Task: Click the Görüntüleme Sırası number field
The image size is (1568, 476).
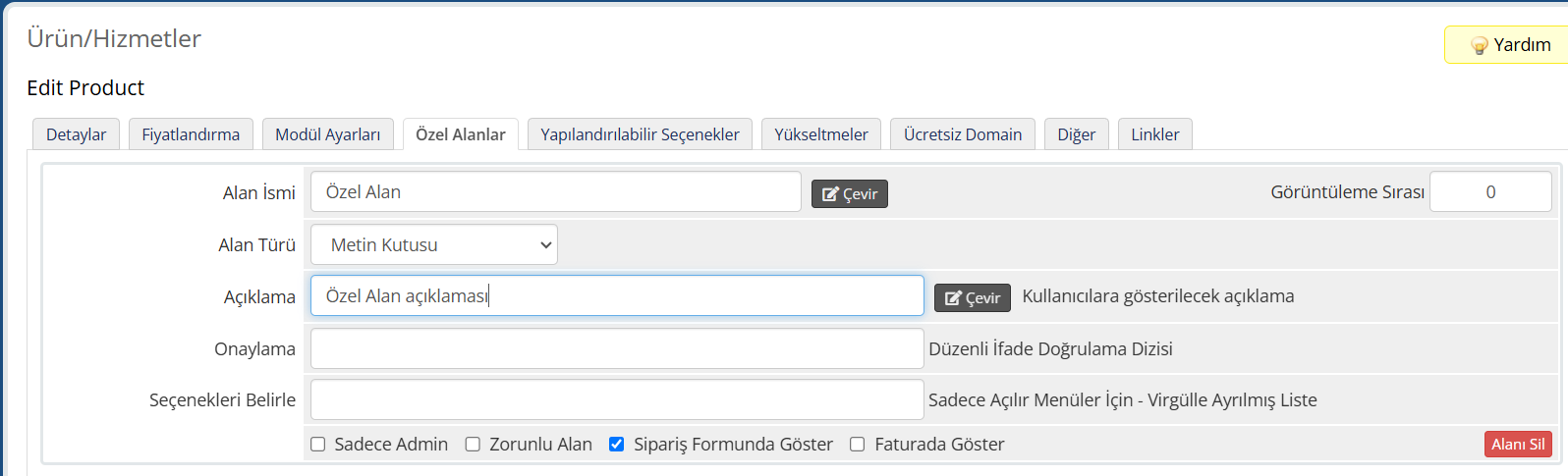Action: click(x=1490, y=192)
